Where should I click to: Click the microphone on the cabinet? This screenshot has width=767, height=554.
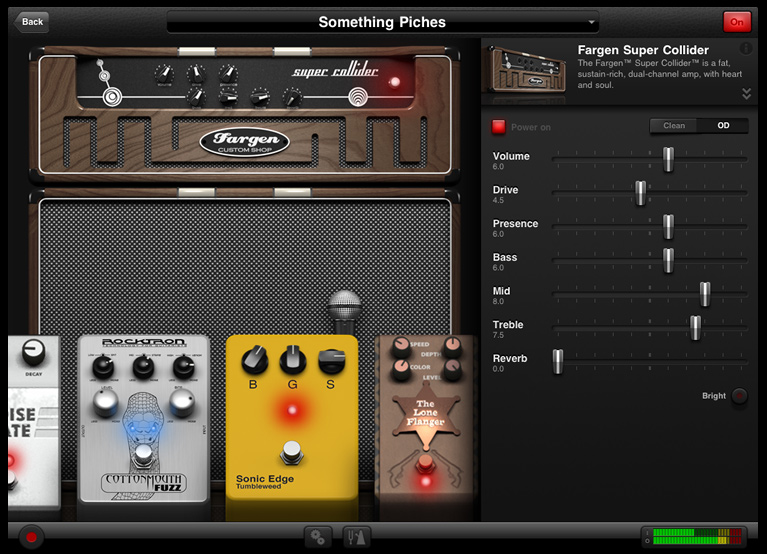(344, 311)
